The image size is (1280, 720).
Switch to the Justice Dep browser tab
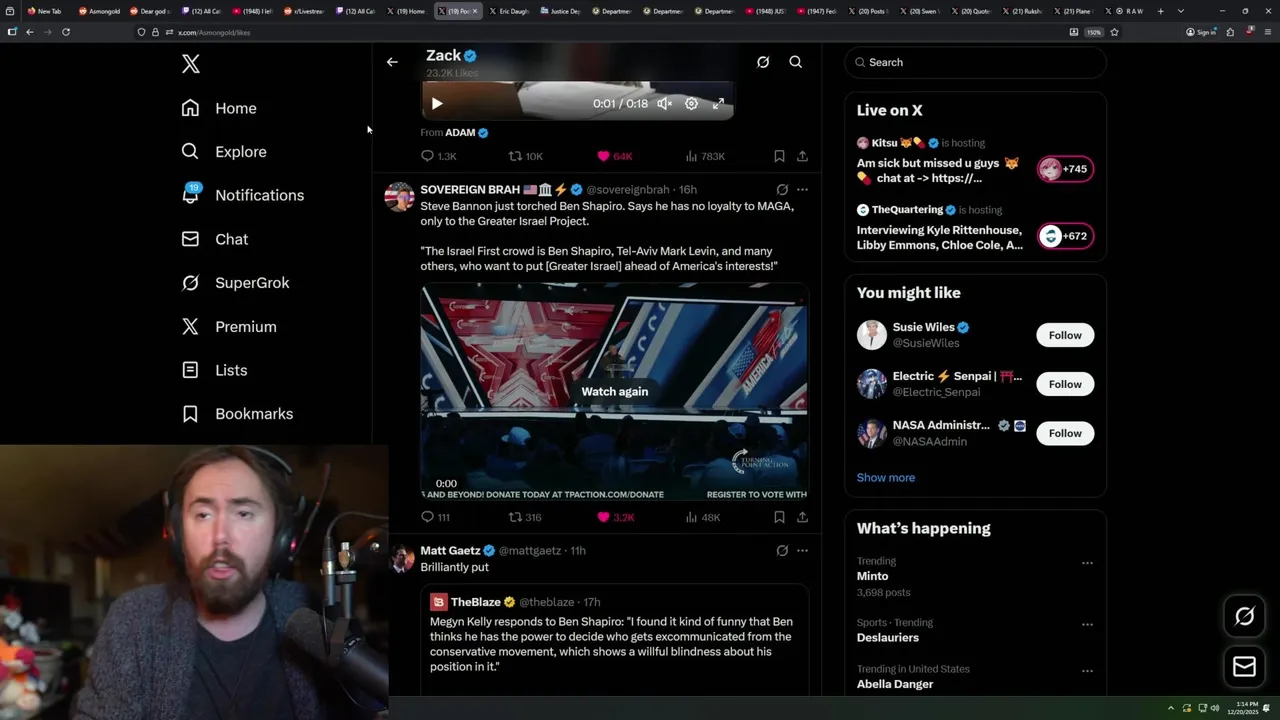click(560, 11)
